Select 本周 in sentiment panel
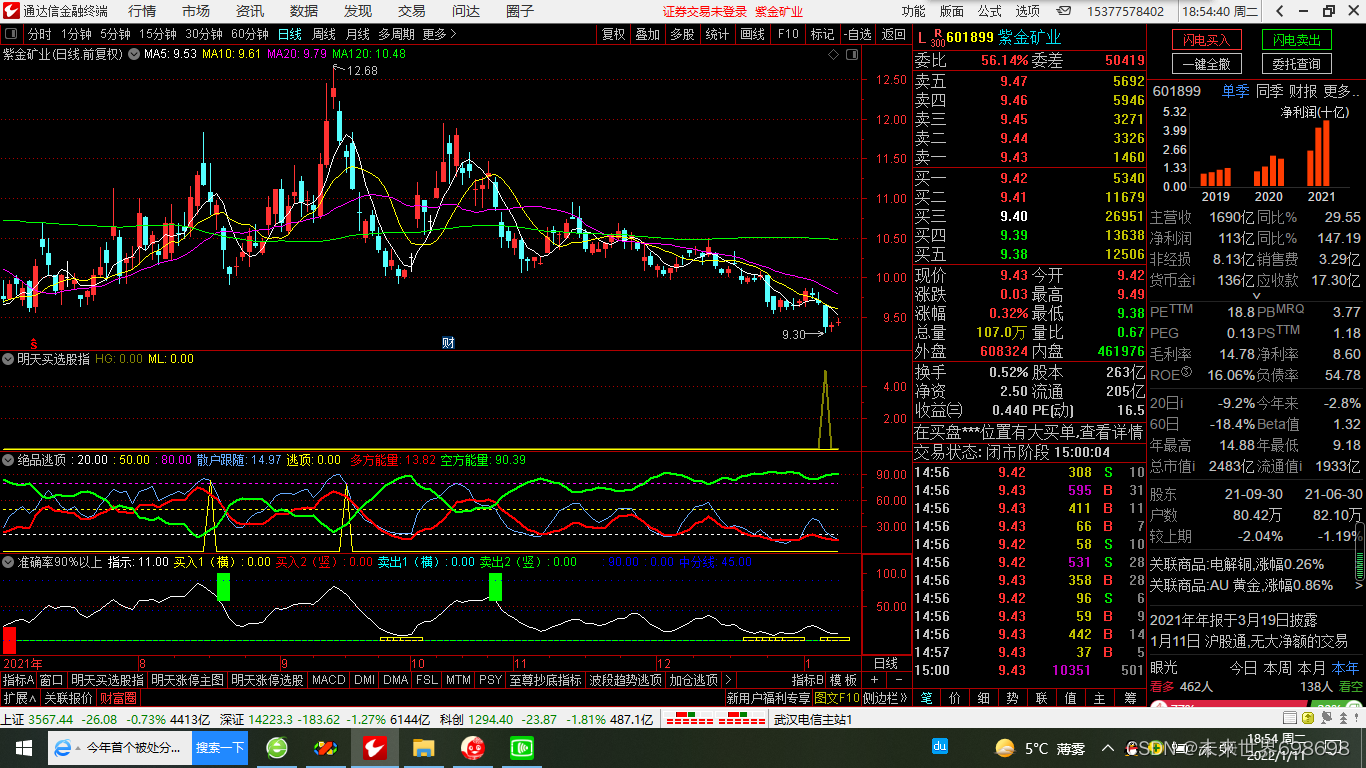This screenshot has height=768, width=1366. click(x=1277, y=668)
